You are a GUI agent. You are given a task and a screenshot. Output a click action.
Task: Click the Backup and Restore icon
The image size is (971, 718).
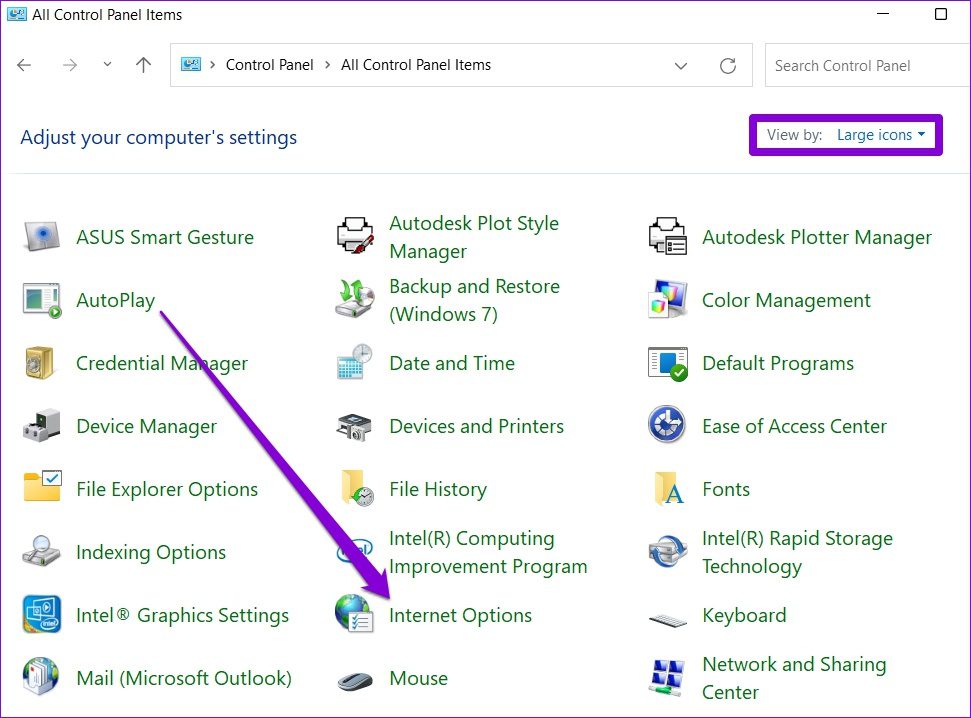pyautogui.click(x=354, y=300)
